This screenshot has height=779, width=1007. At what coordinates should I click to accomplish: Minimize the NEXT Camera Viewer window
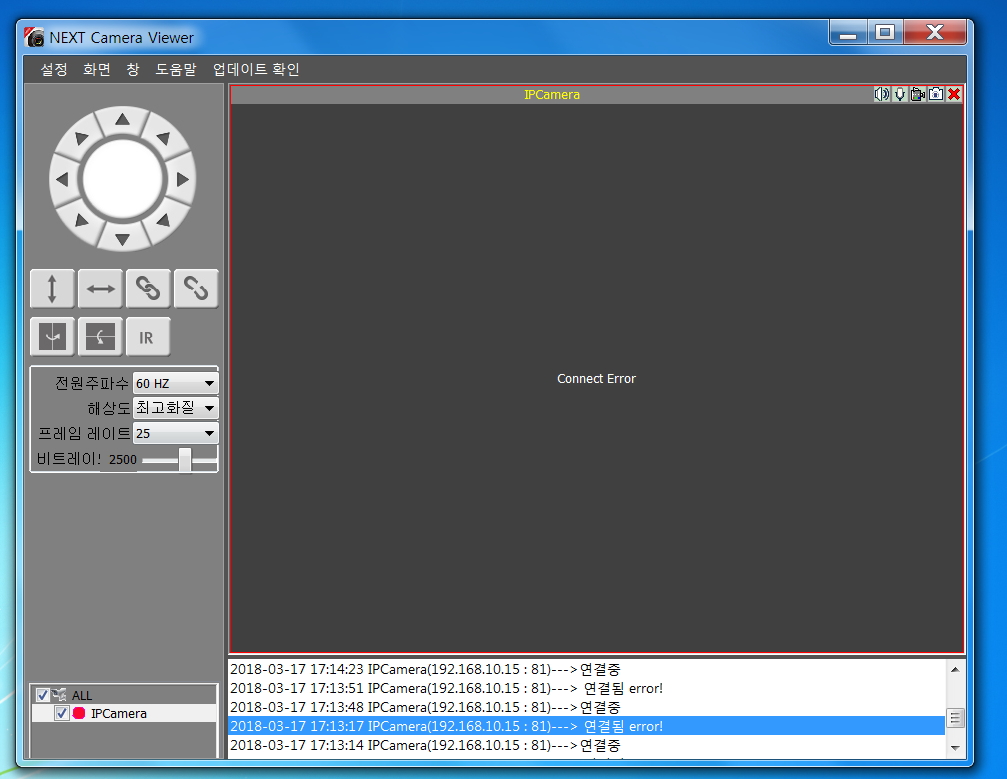(x=848, y=32)
